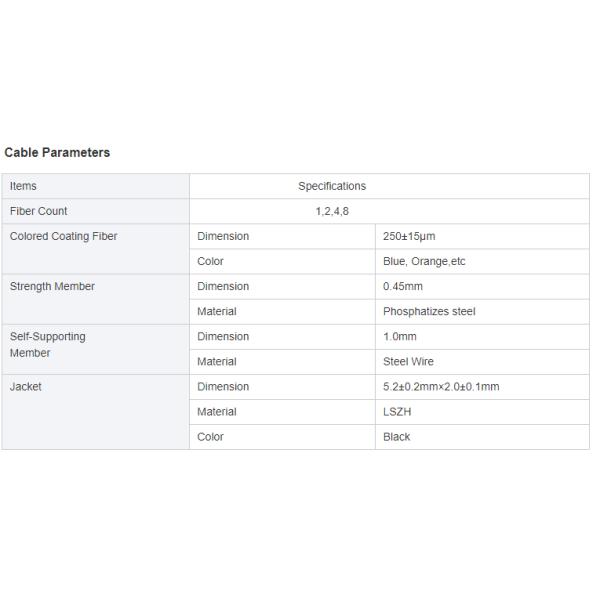Select the 5.2±0.2mm×2.0±0.1mm jacket dimension
The image size is (600, 600).
pos(441,386)
